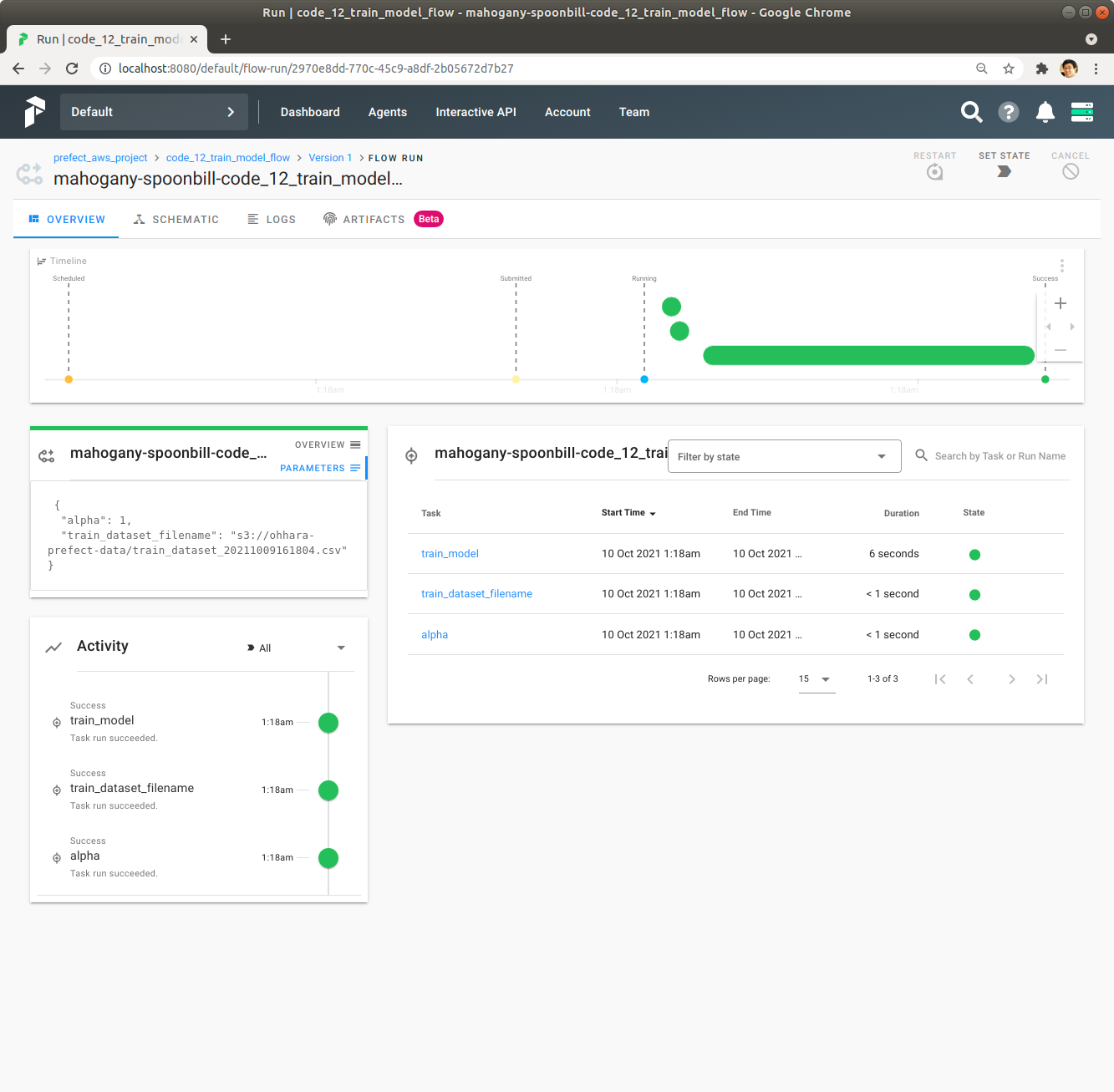The image size is (1114, 1092).
Task: Go to first page of task table
Action: 940,679
